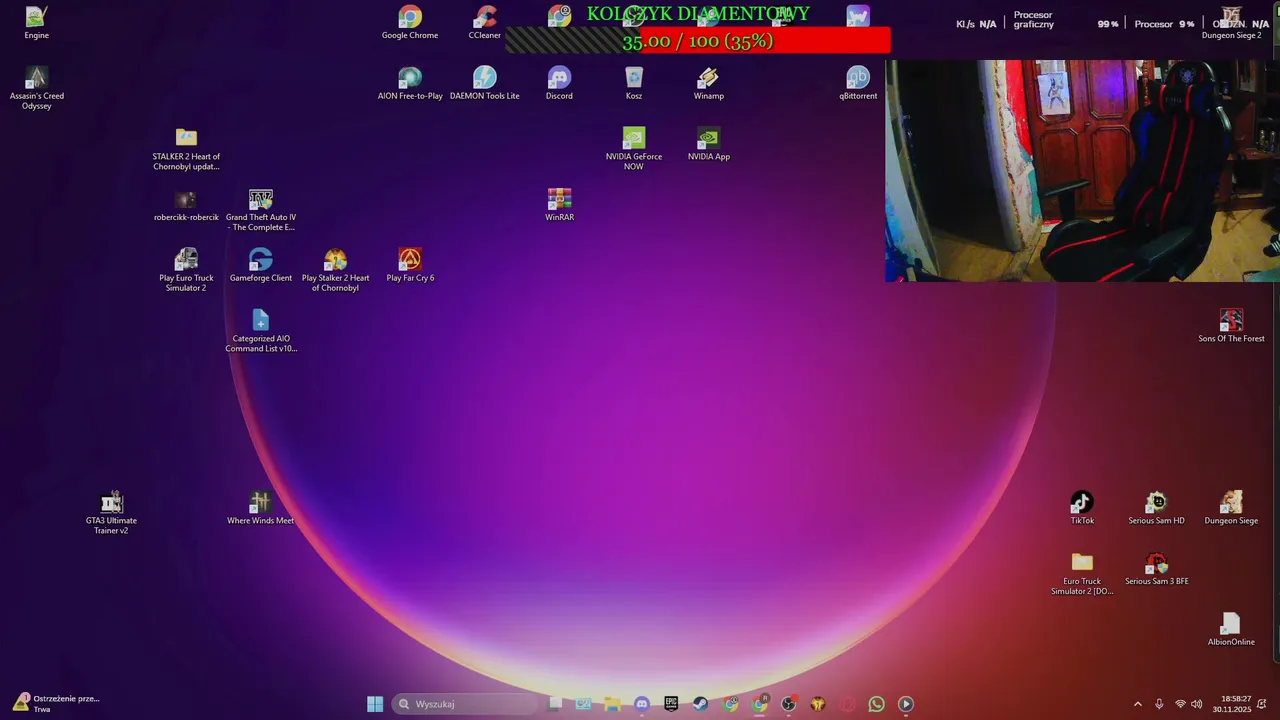The width and height of the screenshot is (1280, 720).
Task: Open the TikTok desktop shortcut
Action: point(1082,508)
